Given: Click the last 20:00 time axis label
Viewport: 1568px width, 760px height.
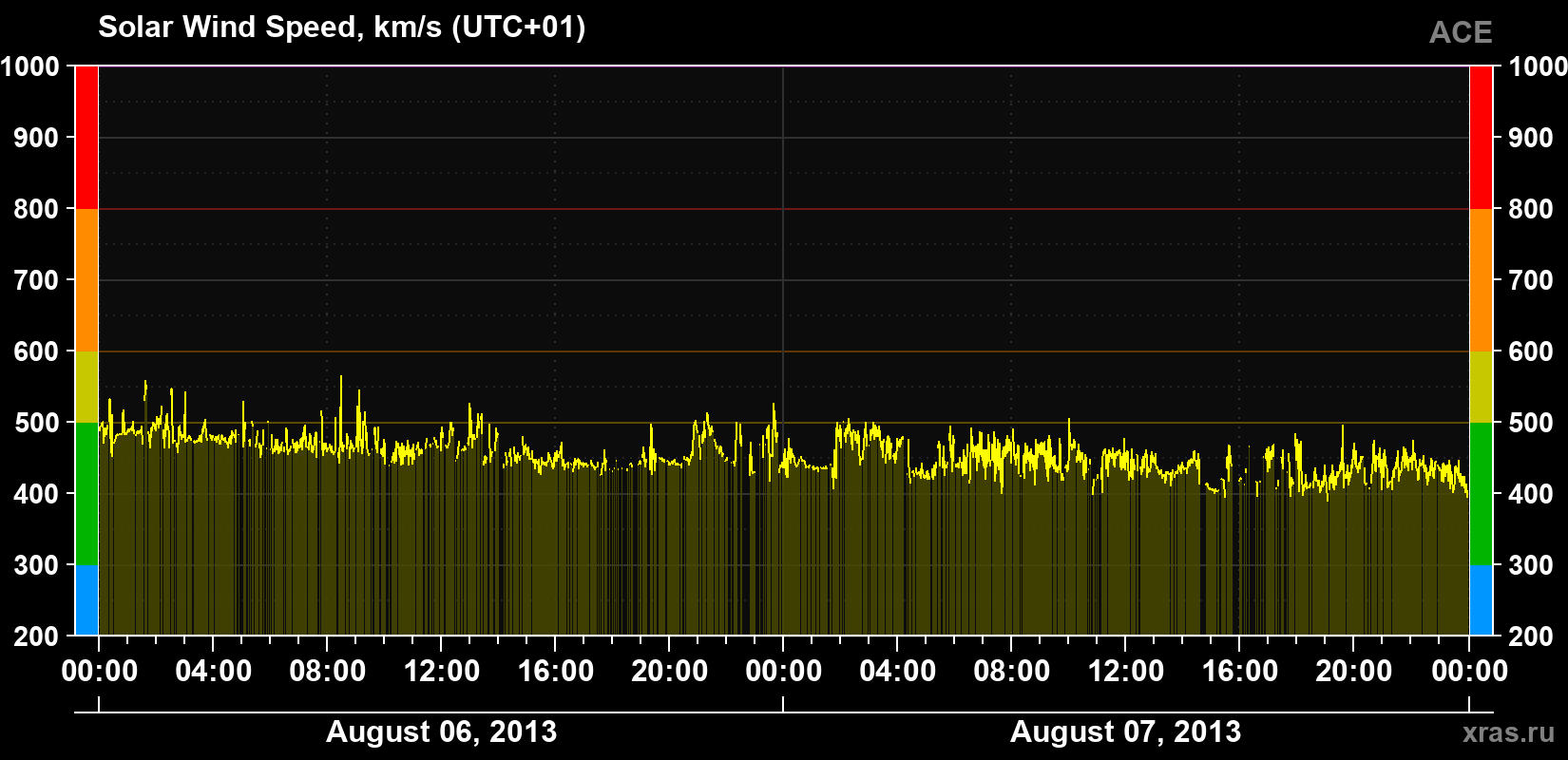Looking at the screenshot, I should pyautogui.click(x=1354, y=671).
